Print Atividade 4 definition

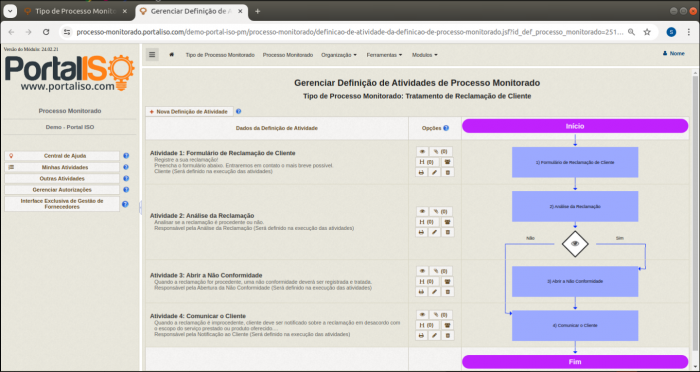(421, 335)
